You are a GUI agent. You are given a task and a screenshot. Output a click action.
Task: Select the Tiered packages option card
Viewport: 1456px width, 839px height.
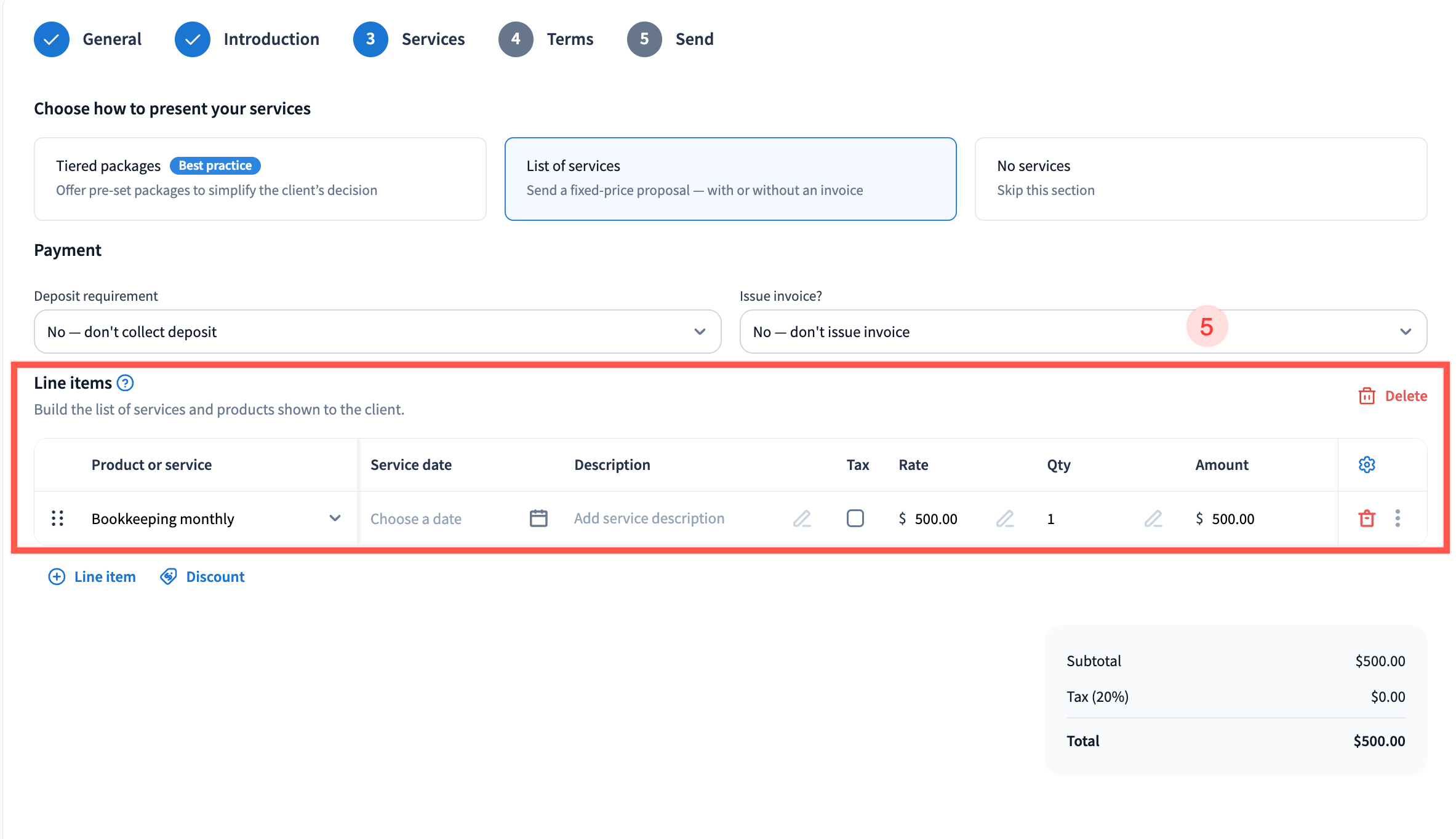pos(260,178)
